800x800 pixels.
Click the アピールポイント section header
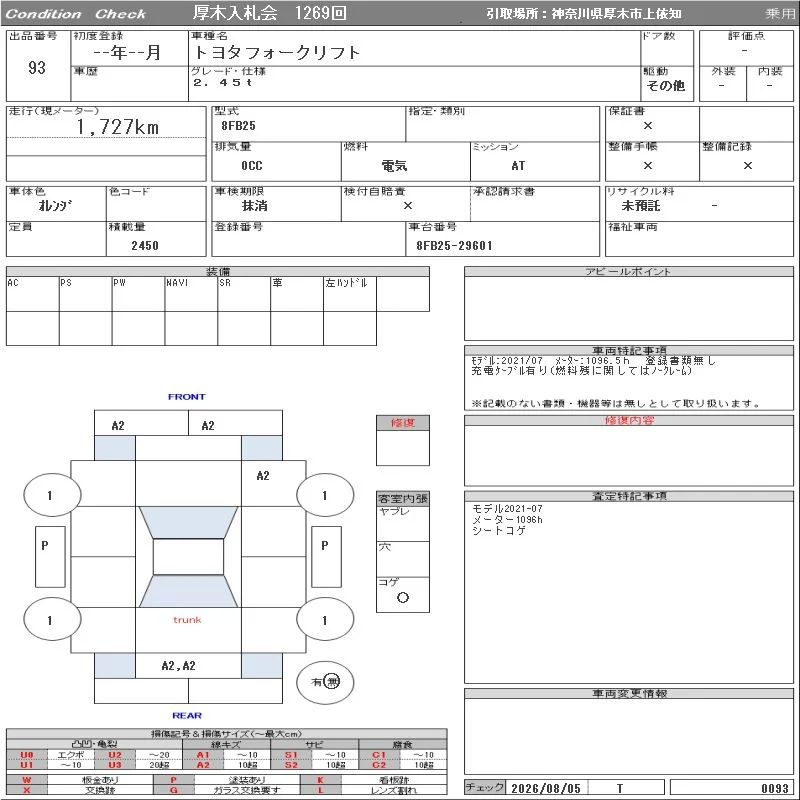pyautogui.click(x=629, y=271)
